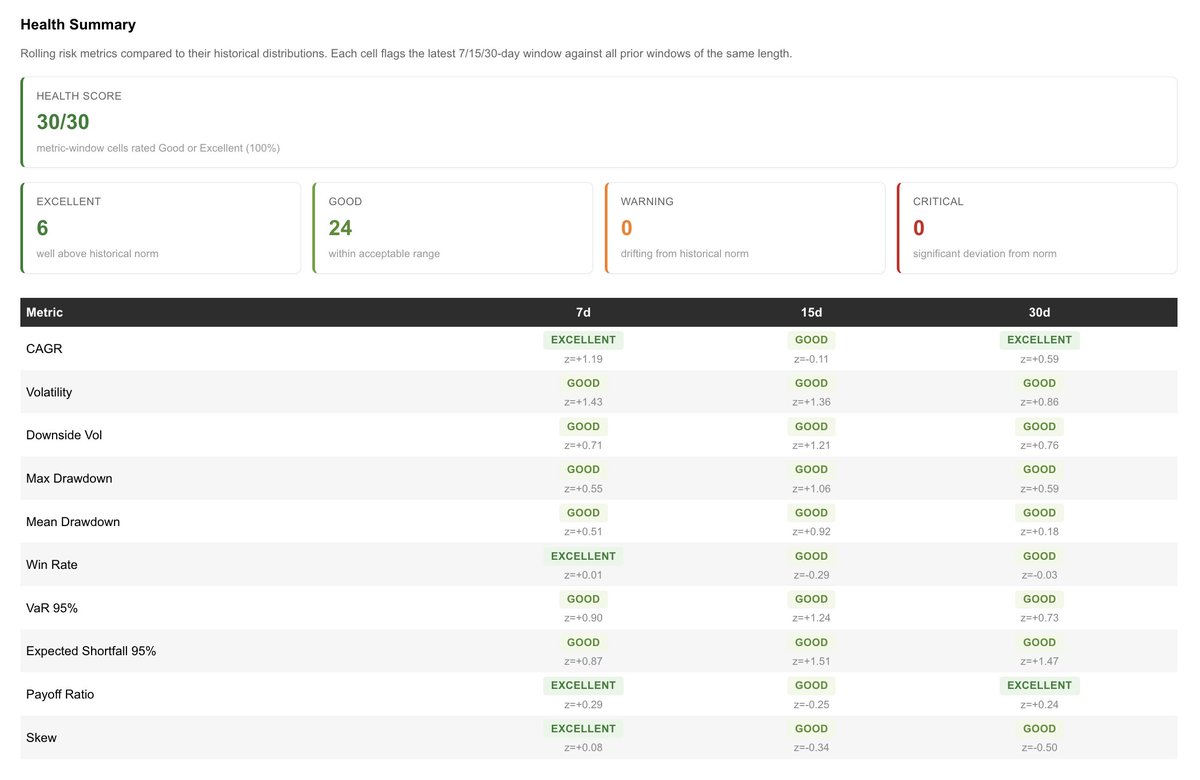The width and height of the screenshot is (1200, 780).
Task: Click the Skew 7d EXCELLENT badge
Action: [x=583, y=728]
